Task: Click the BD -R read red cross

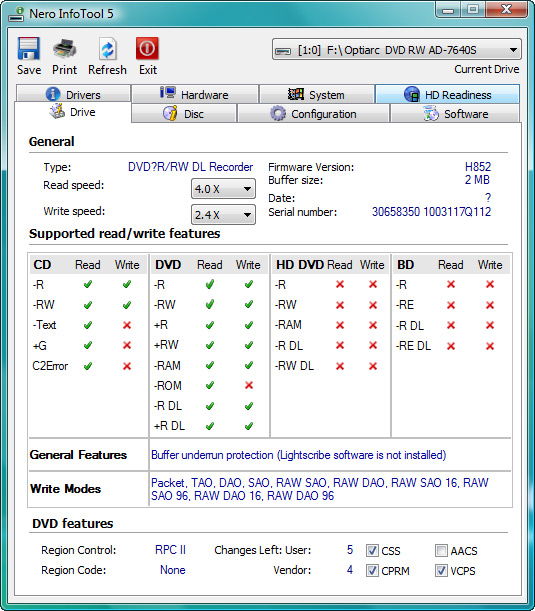Action: (451, 284)
